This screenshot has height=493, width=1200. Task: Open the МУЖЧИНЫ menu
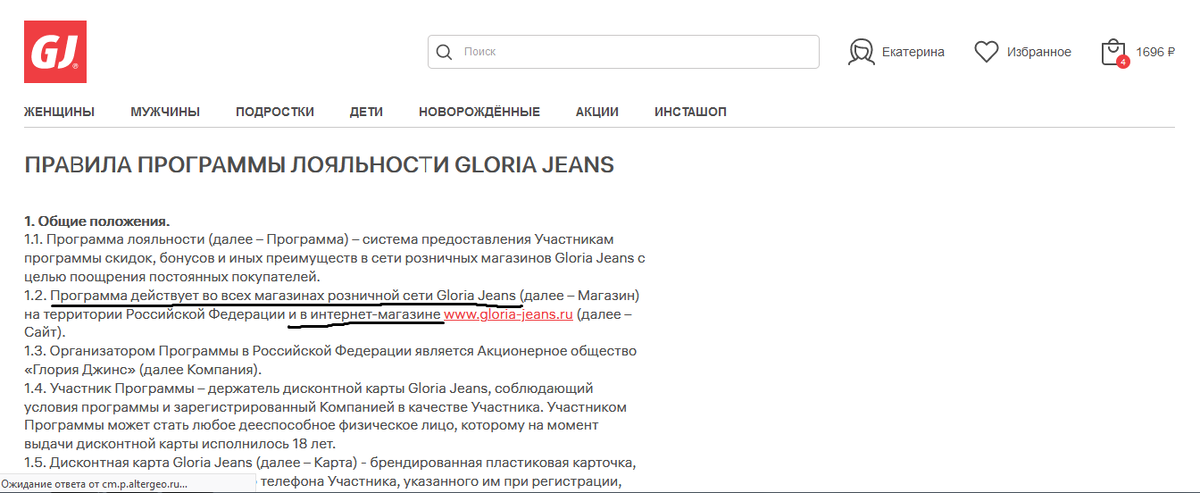(x=165, y=111)
